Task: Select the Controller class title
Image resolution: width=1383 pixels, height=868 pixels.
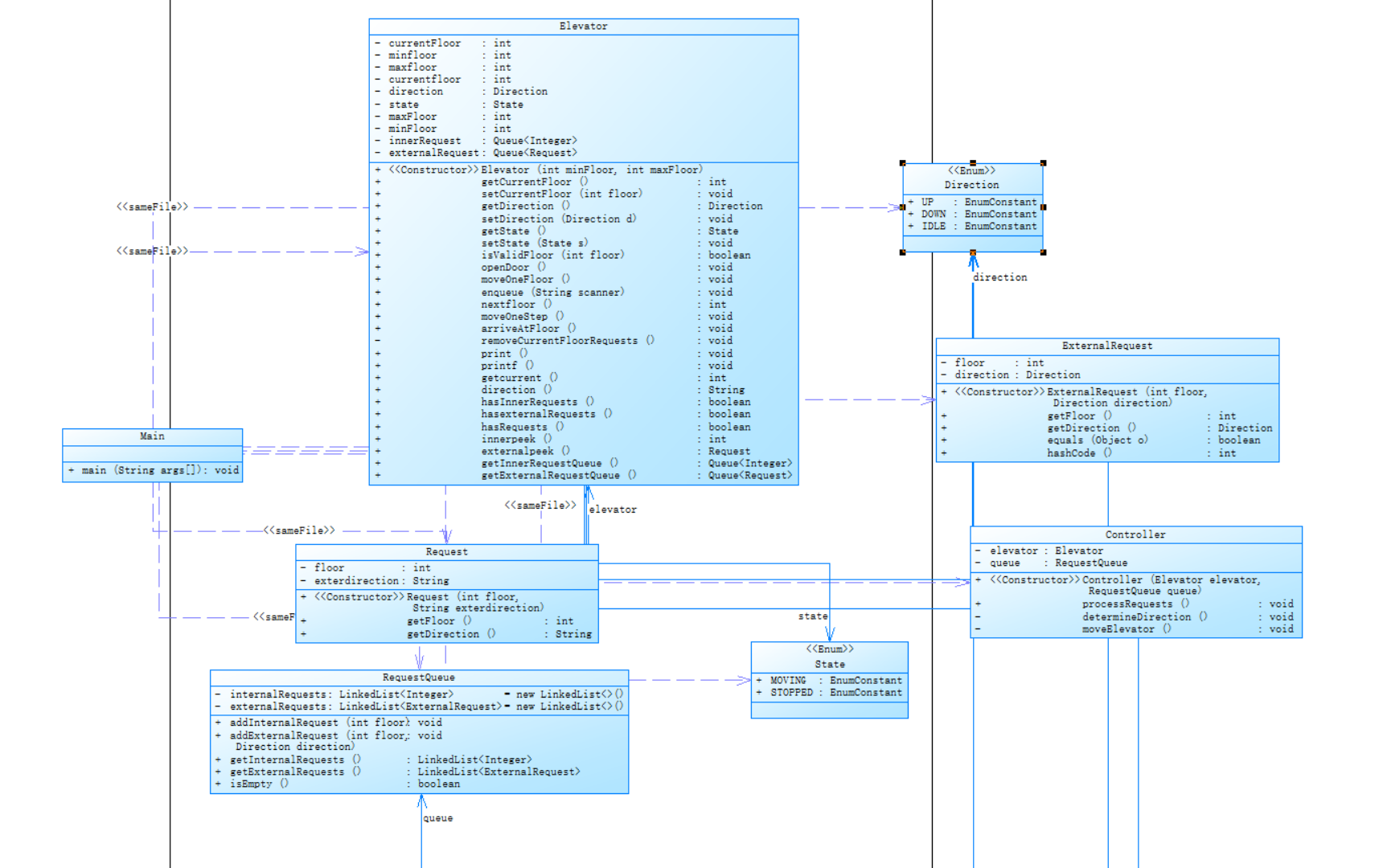Action: tap(1135, 534)
